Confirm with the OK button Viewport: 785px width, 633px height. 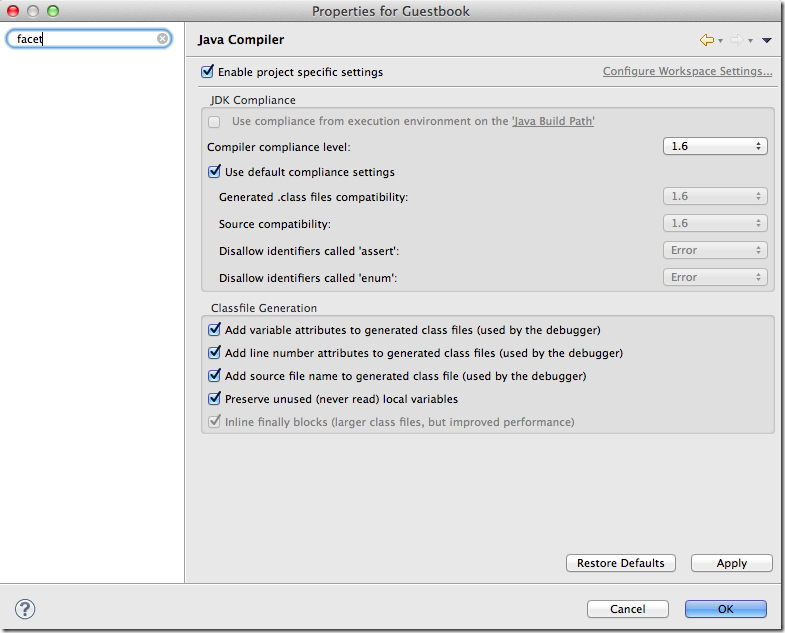coord(726,609)
